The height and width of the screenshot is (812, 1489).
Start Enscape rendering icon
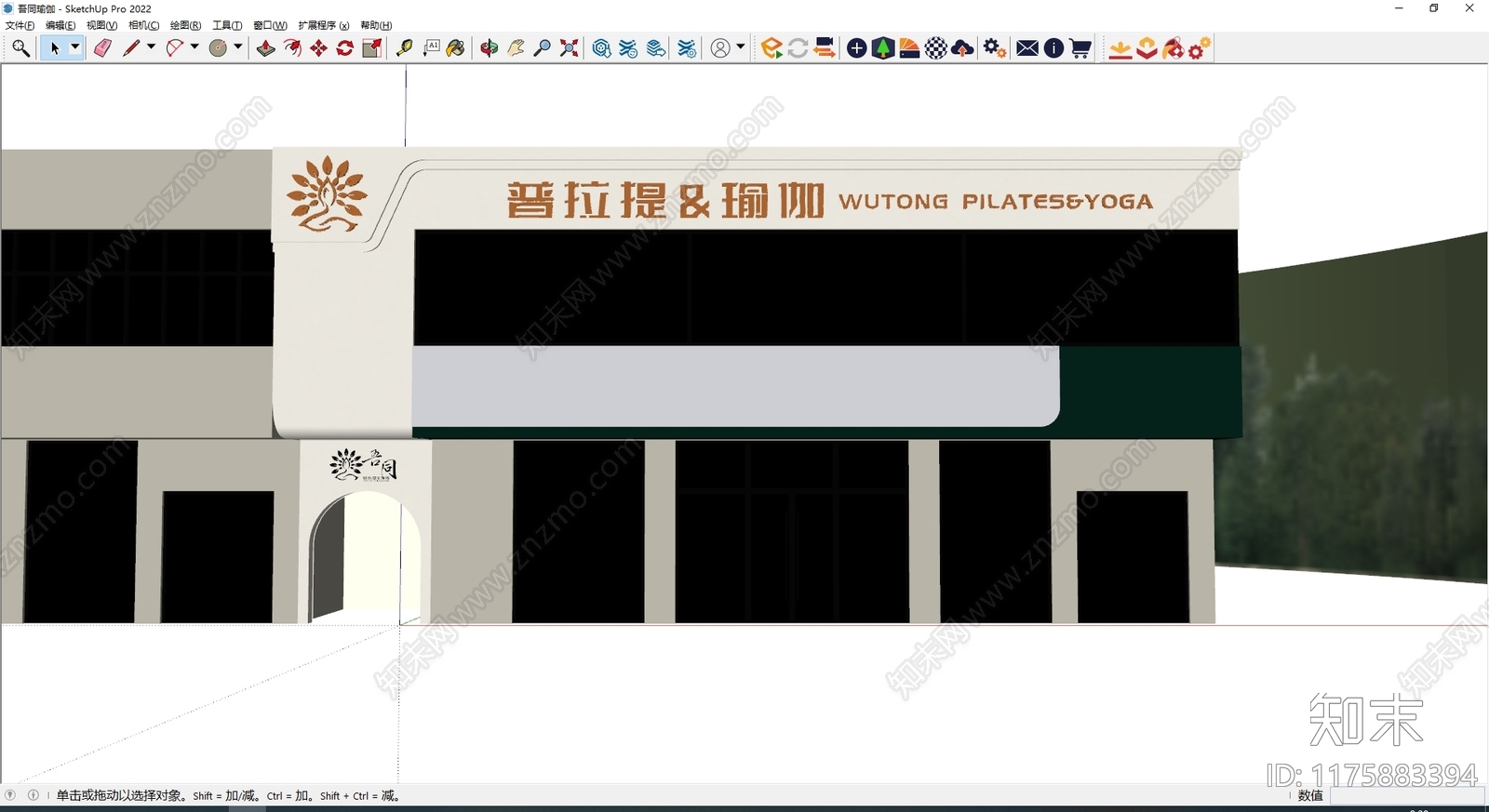[x=771, y=48]
